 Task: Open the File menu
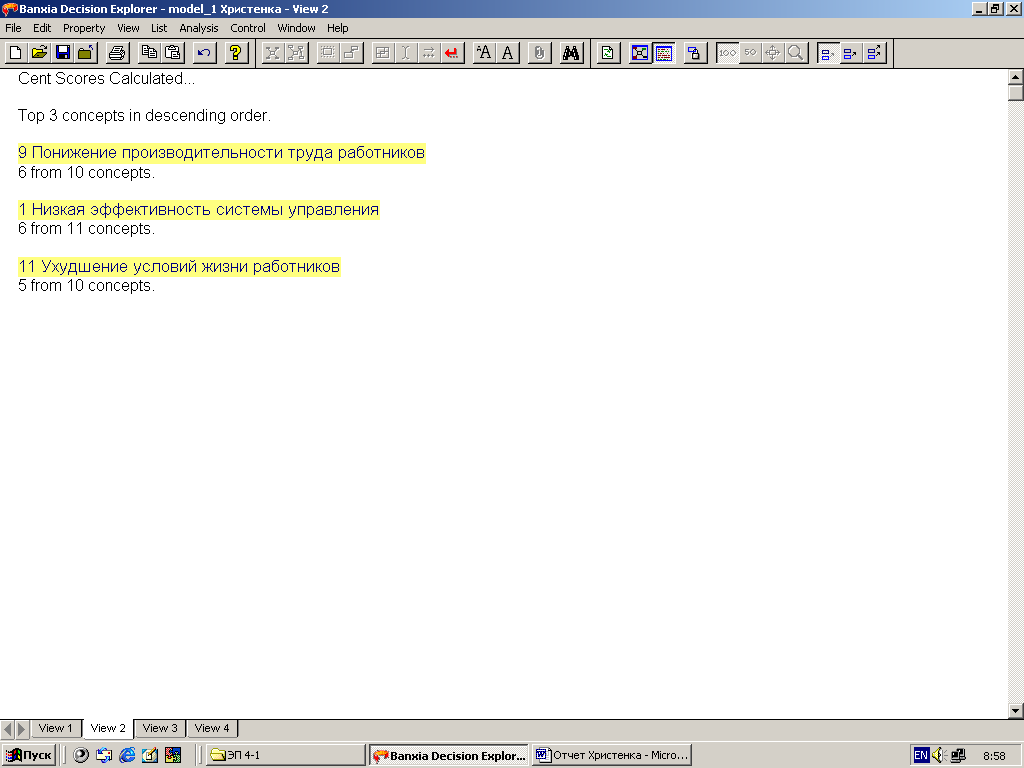pos(13,28)
